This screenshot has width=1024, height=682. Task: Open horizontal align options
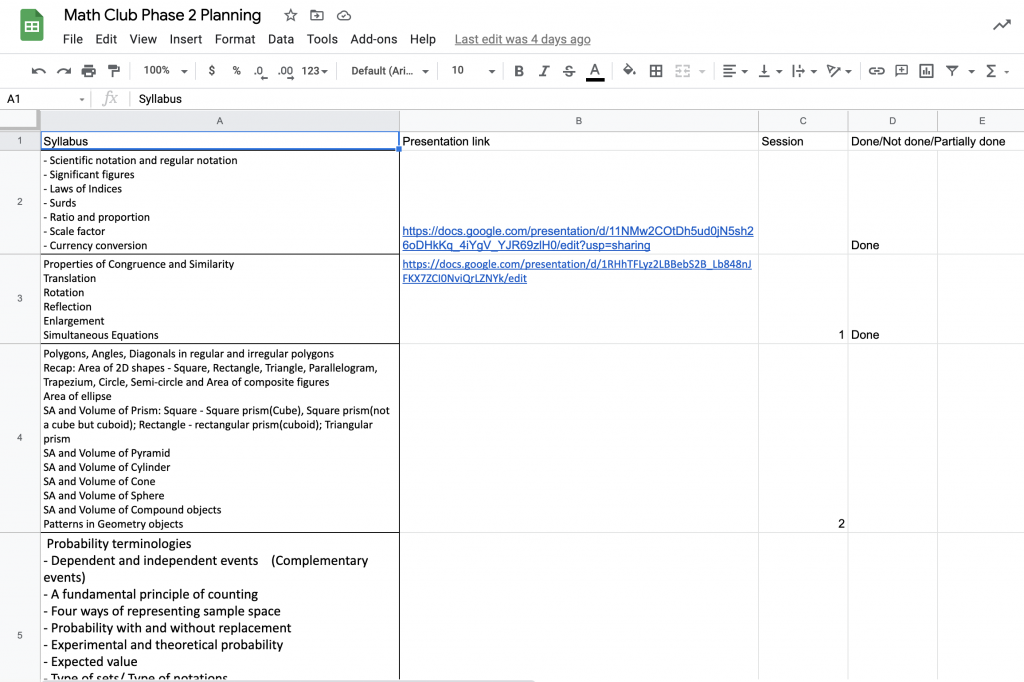735,71
